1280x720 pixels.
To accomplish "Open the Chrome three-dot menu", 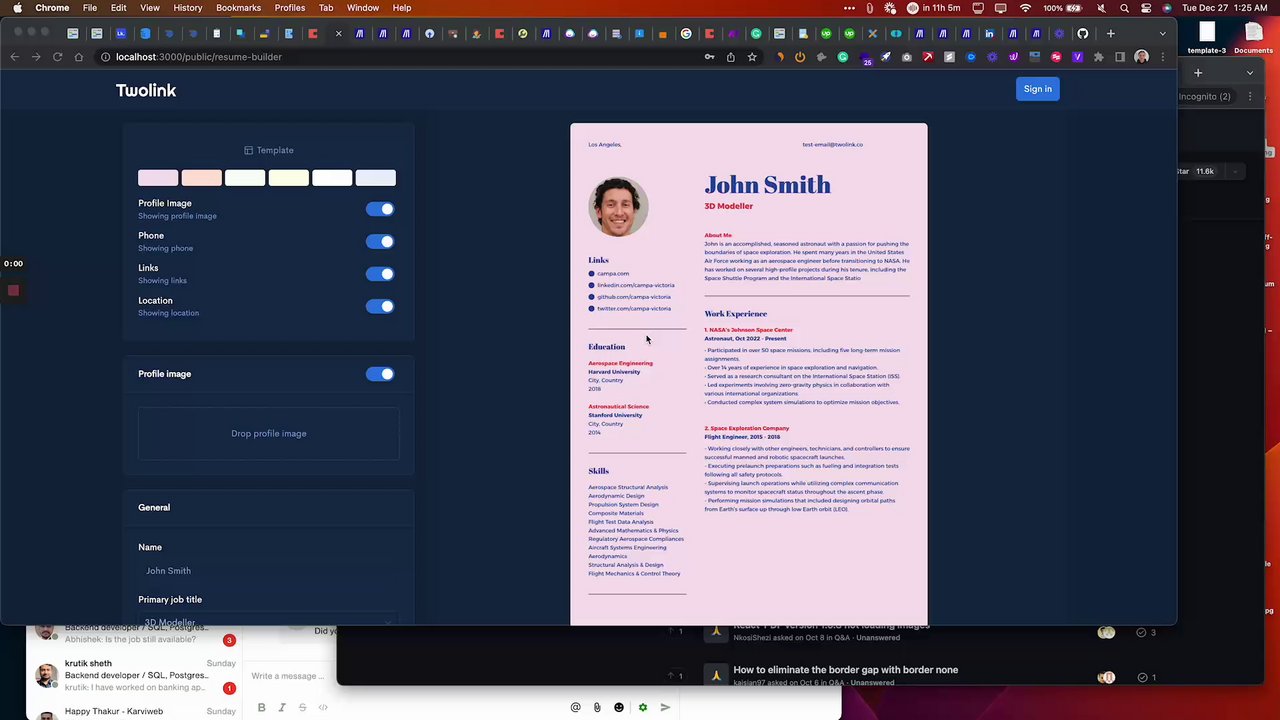I will [1162, 57].
